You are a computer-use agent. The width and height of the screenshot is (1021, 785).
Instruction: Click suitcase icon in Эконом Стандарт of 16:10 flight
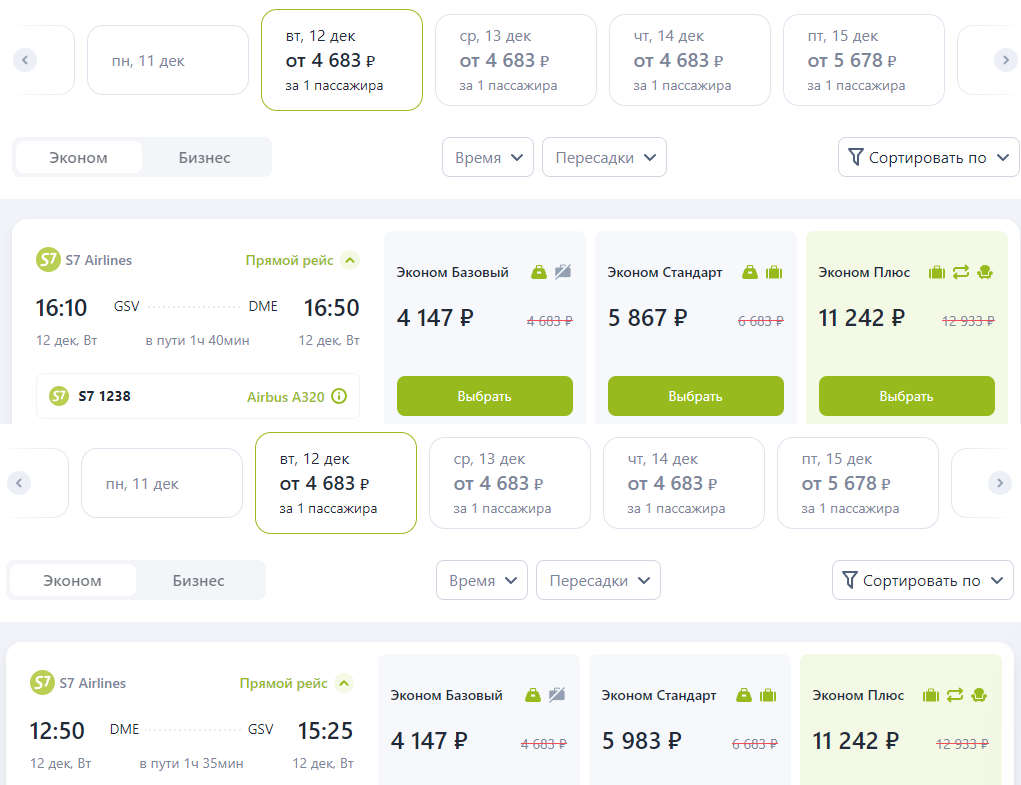point(774,272)
